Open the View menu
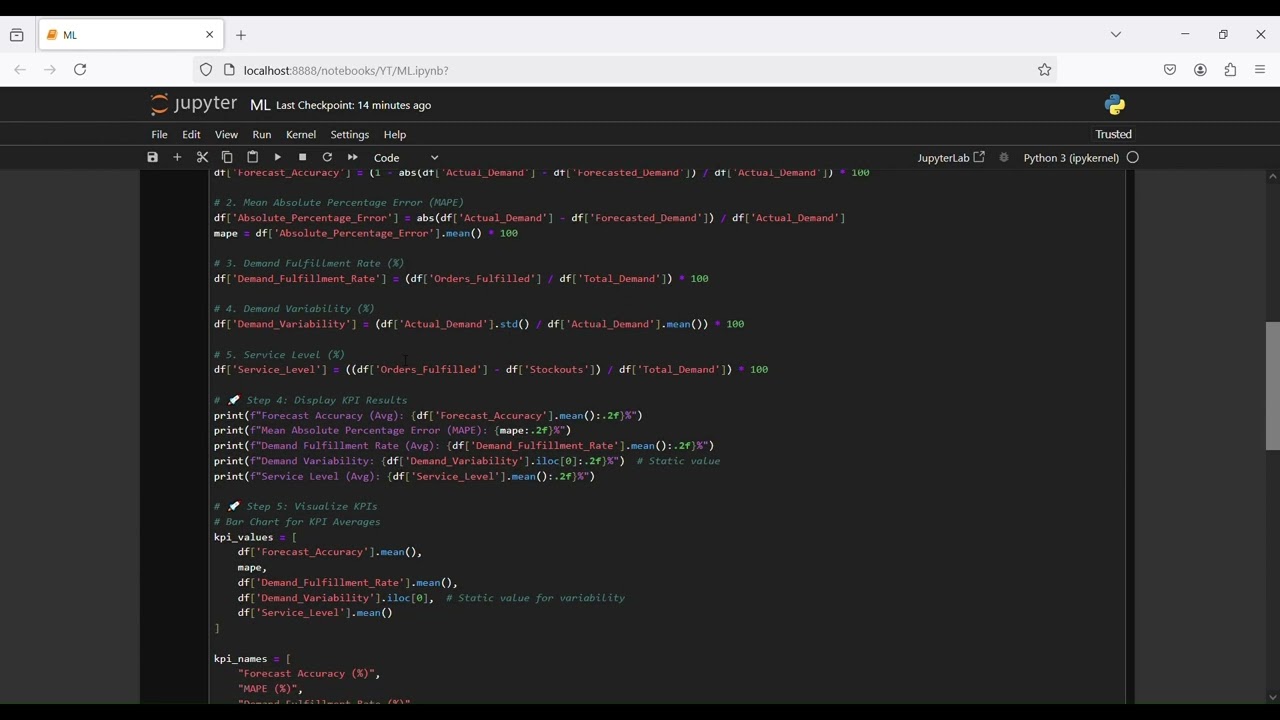The image size is (1280, 720). [227, 135]
